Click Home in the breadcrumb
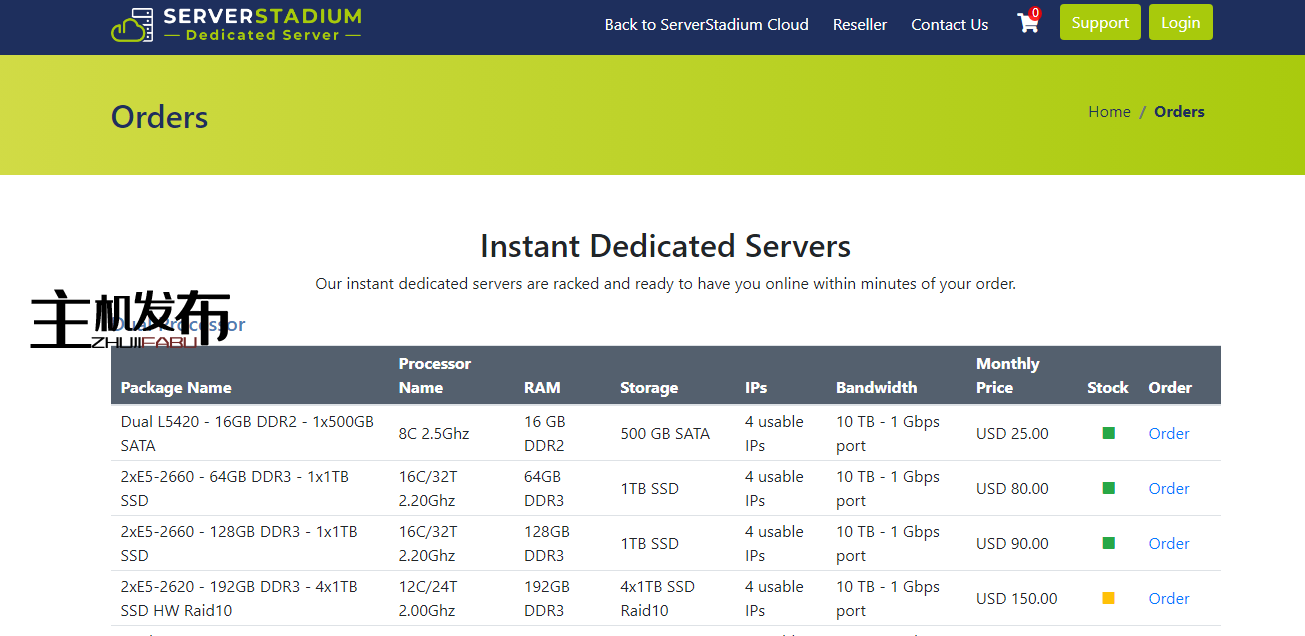1305x636 pixels. point(1109,112)
